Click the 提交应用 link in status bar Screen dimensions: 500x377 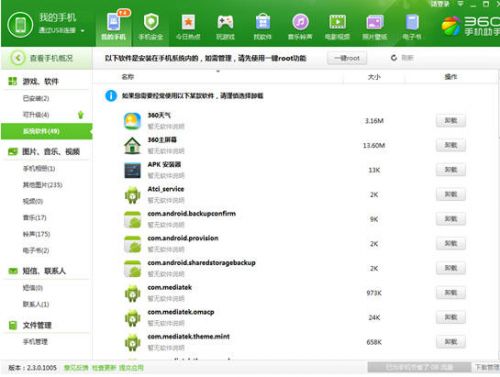click(x=131, y=368)
